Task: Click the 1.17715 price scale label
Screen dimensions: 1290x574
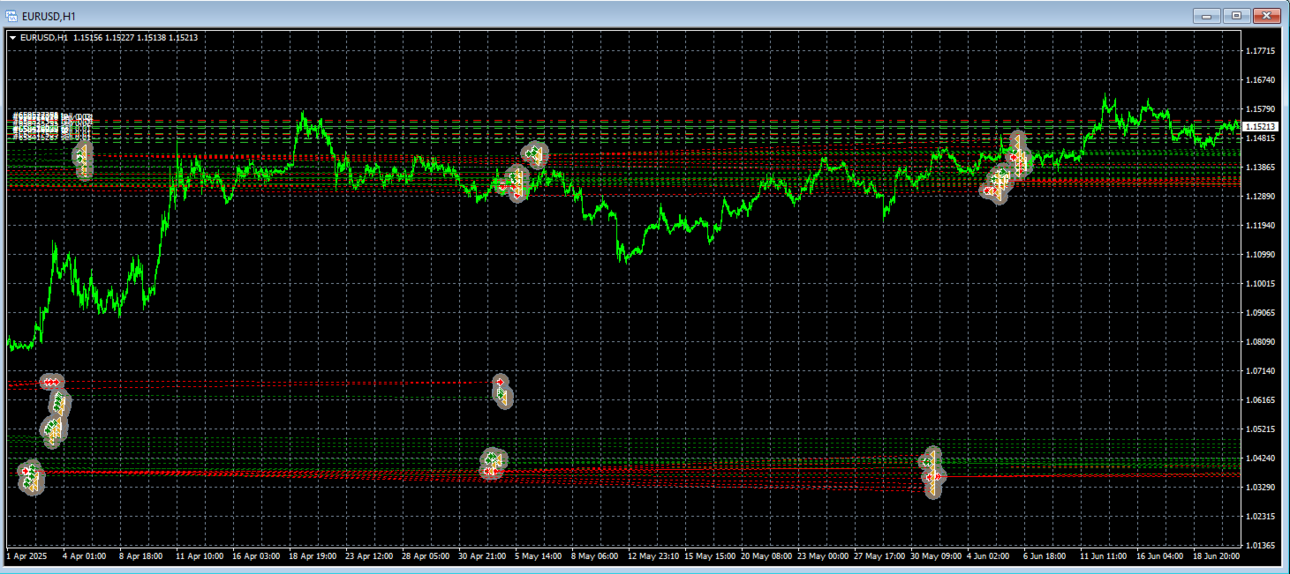Action: pos(1262,50)
